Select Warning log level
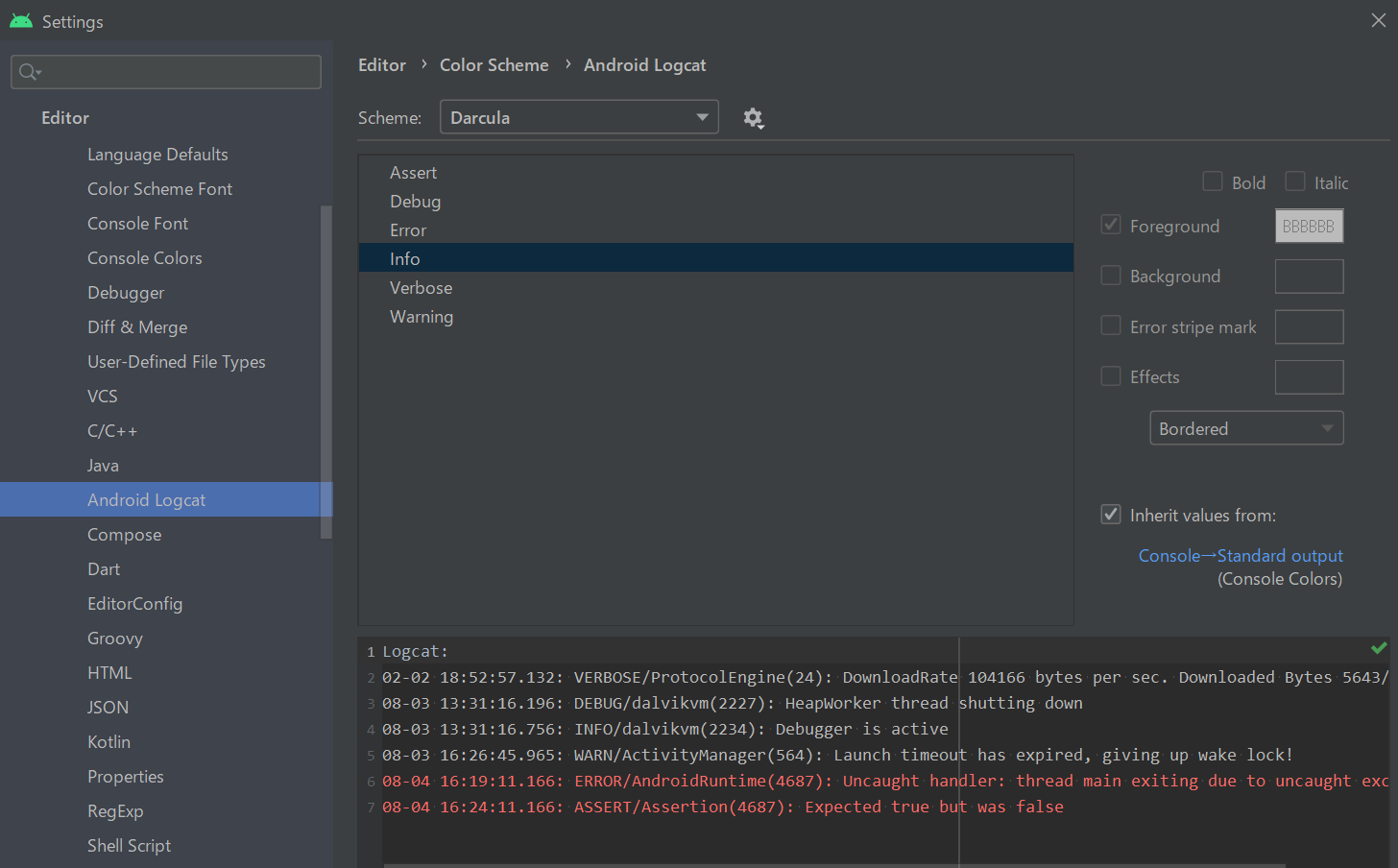The height and width of the screenshot is (868, 1398). tap(715, 317)
